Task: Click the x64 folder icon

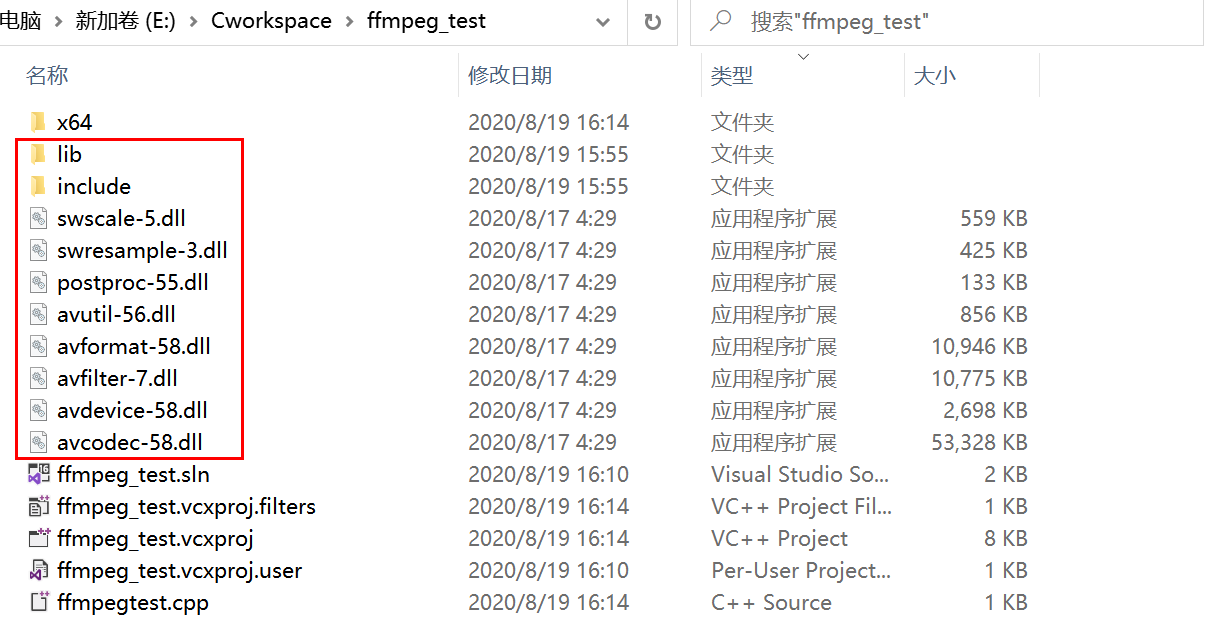Action: 38,122
